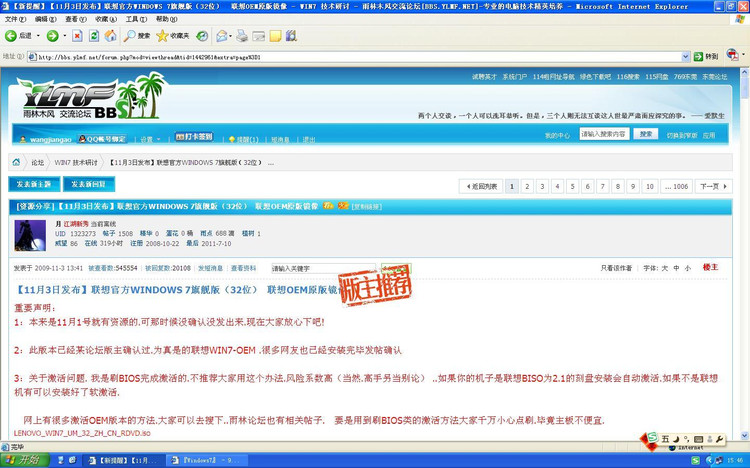Jump to last page 1006
The image size is (750, 468).
pos(676,186)
